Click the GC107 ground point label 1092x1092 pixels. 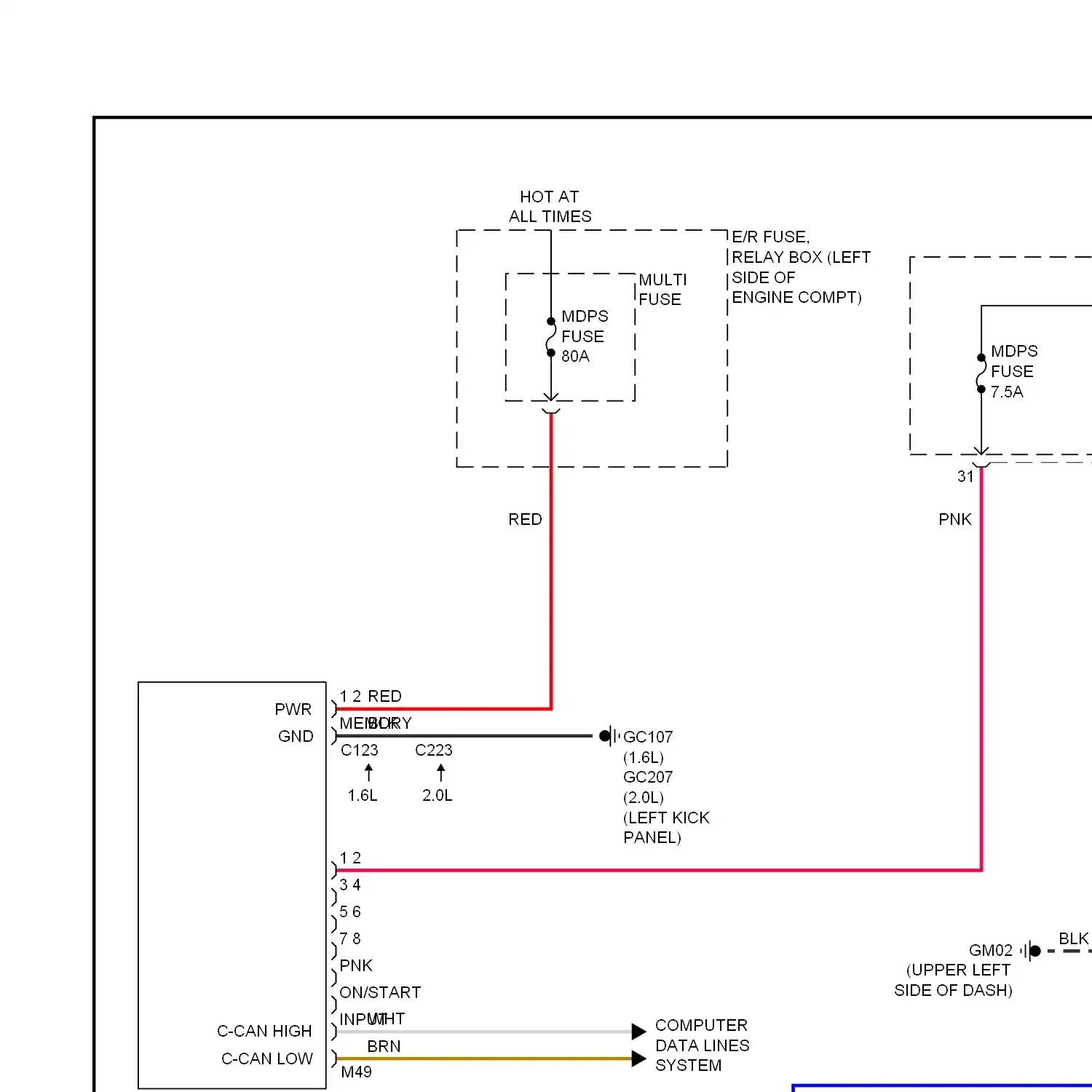pyautogui.click(x=648, y=737)
